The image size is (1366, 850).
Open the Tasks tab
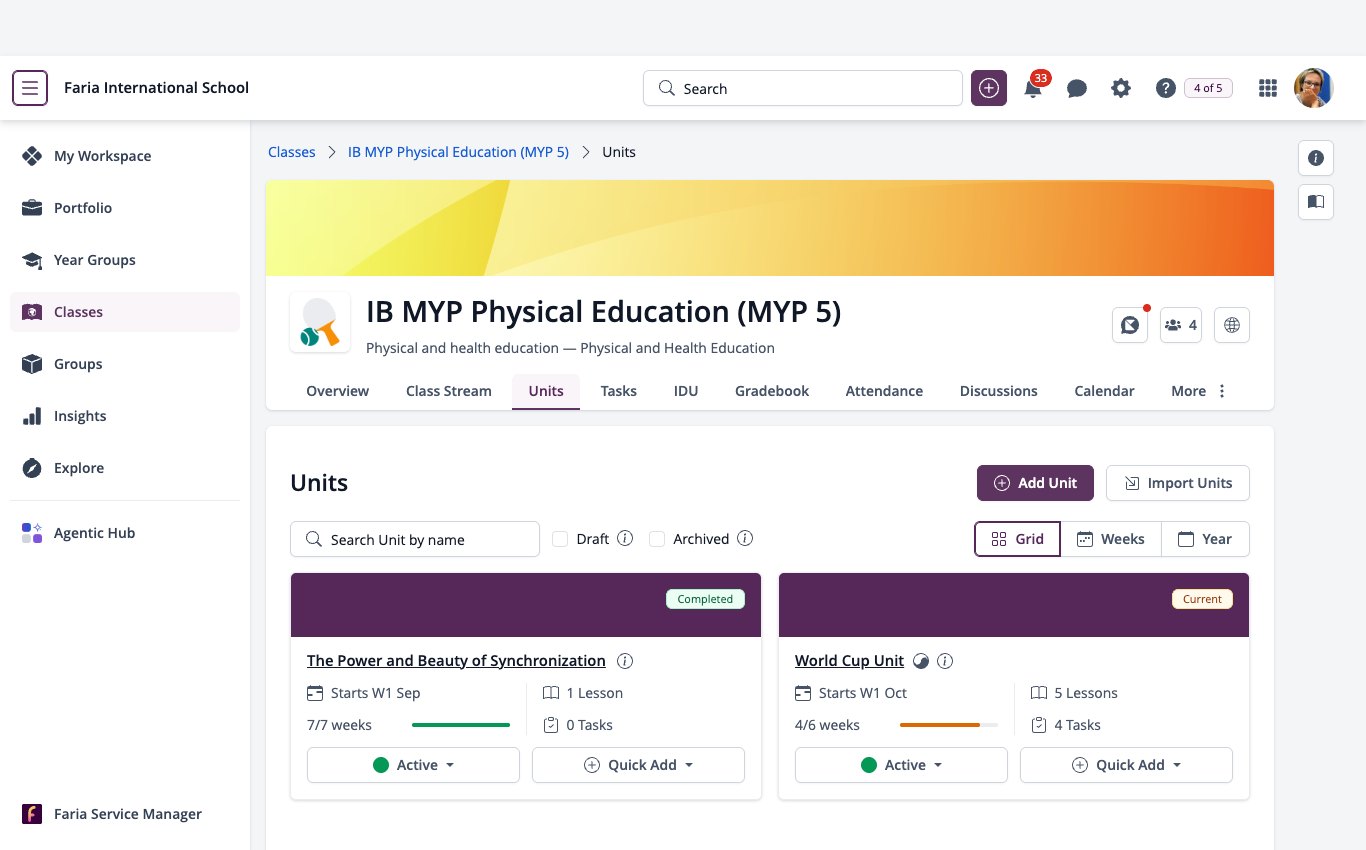(619, 391)
